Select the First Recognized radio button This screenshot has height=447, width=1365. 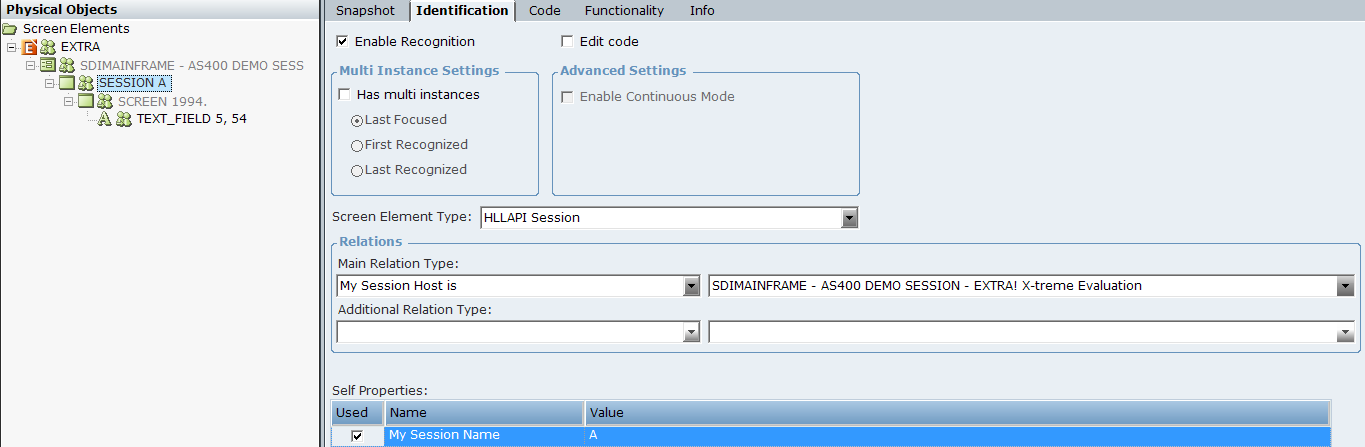click(357, 145)
